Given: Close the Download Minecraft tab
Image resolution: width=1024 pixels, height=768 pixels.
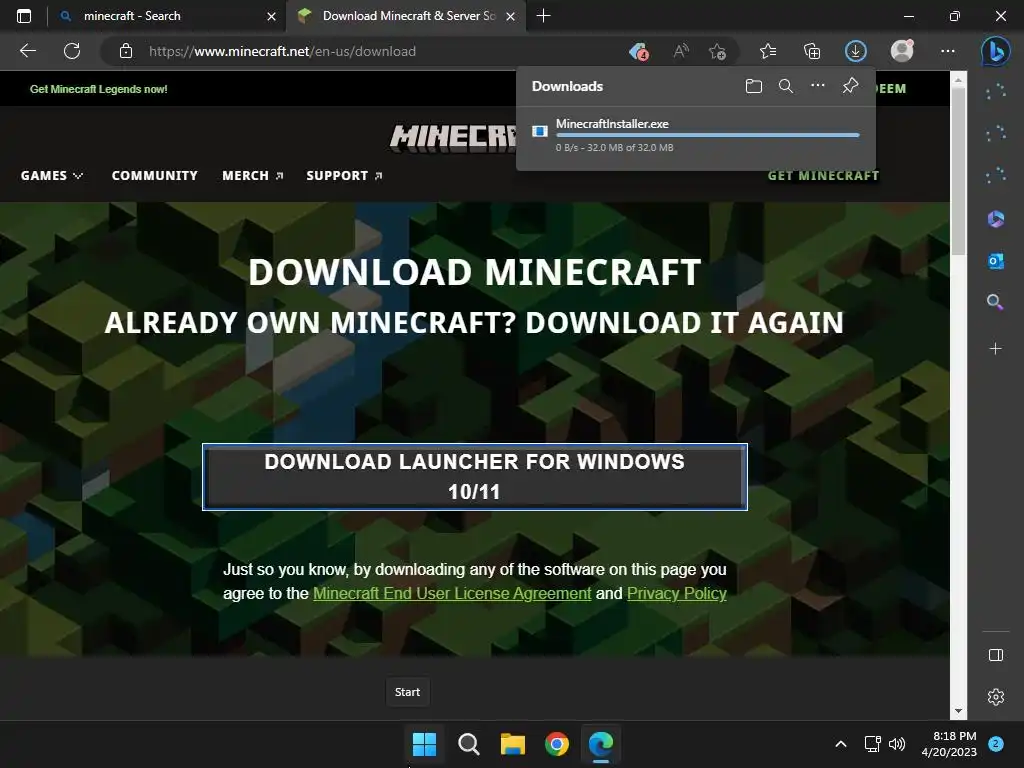Looking at the screenshot, I should pyautogui.click(x=511, y=16).
